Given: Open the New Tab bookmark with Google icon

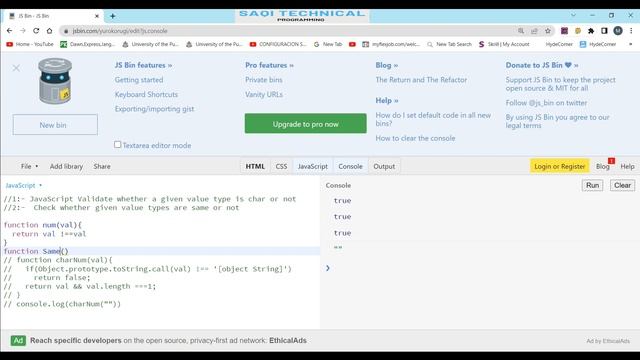Looking at the screenshot, I should 328,44.
